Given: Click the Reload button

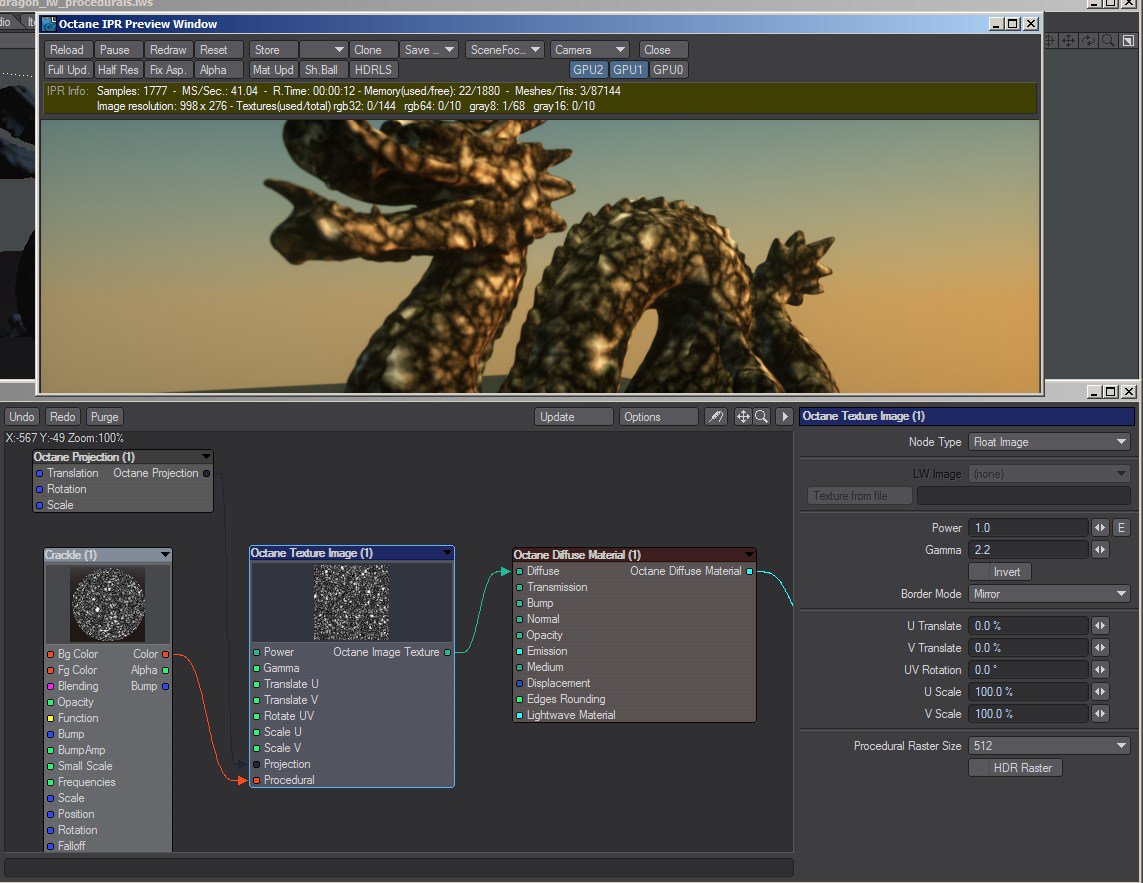Looking at the screenshot, I should (67, 50).
